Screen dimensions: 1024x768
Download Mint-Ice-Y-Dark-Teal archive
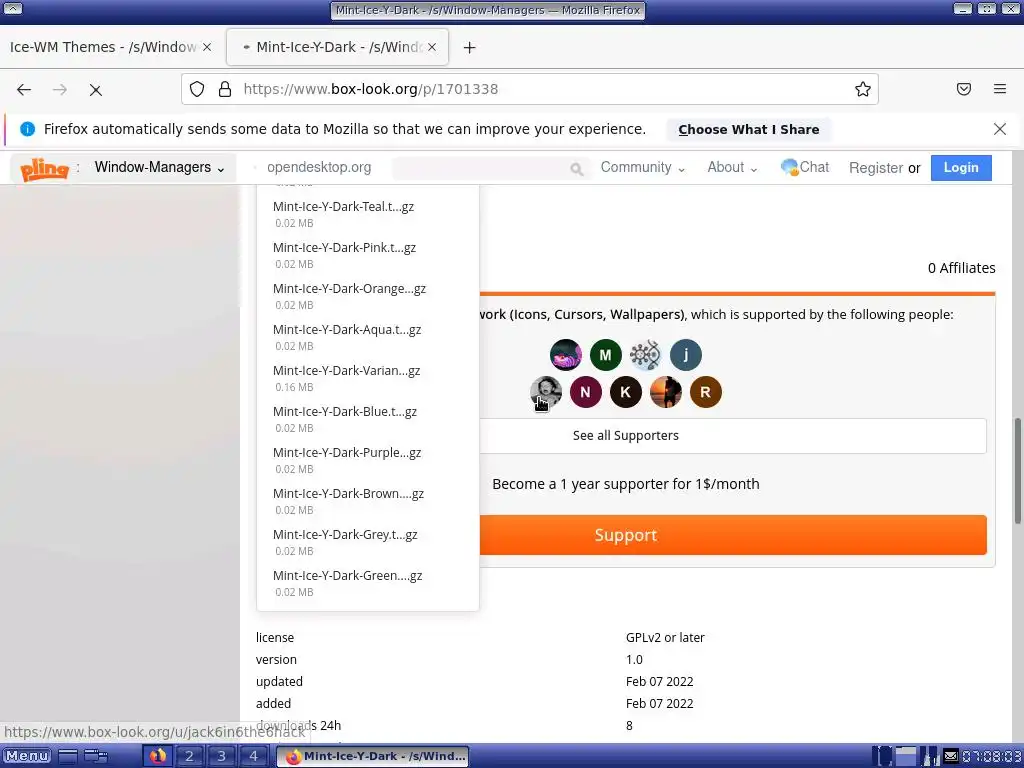(344, 206)
